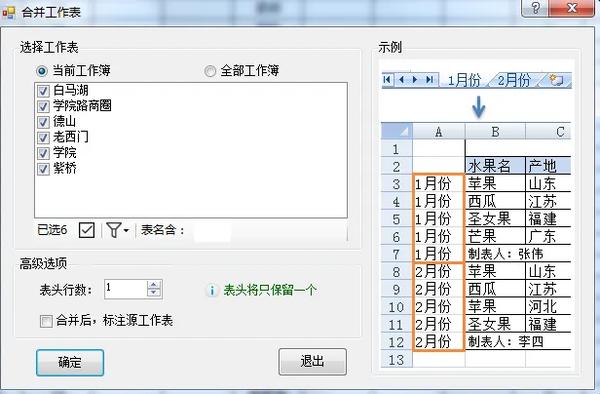The width and height of the screenshot is (600, 394).
Task: Click column header B in example
Action: tap(496, 132)
